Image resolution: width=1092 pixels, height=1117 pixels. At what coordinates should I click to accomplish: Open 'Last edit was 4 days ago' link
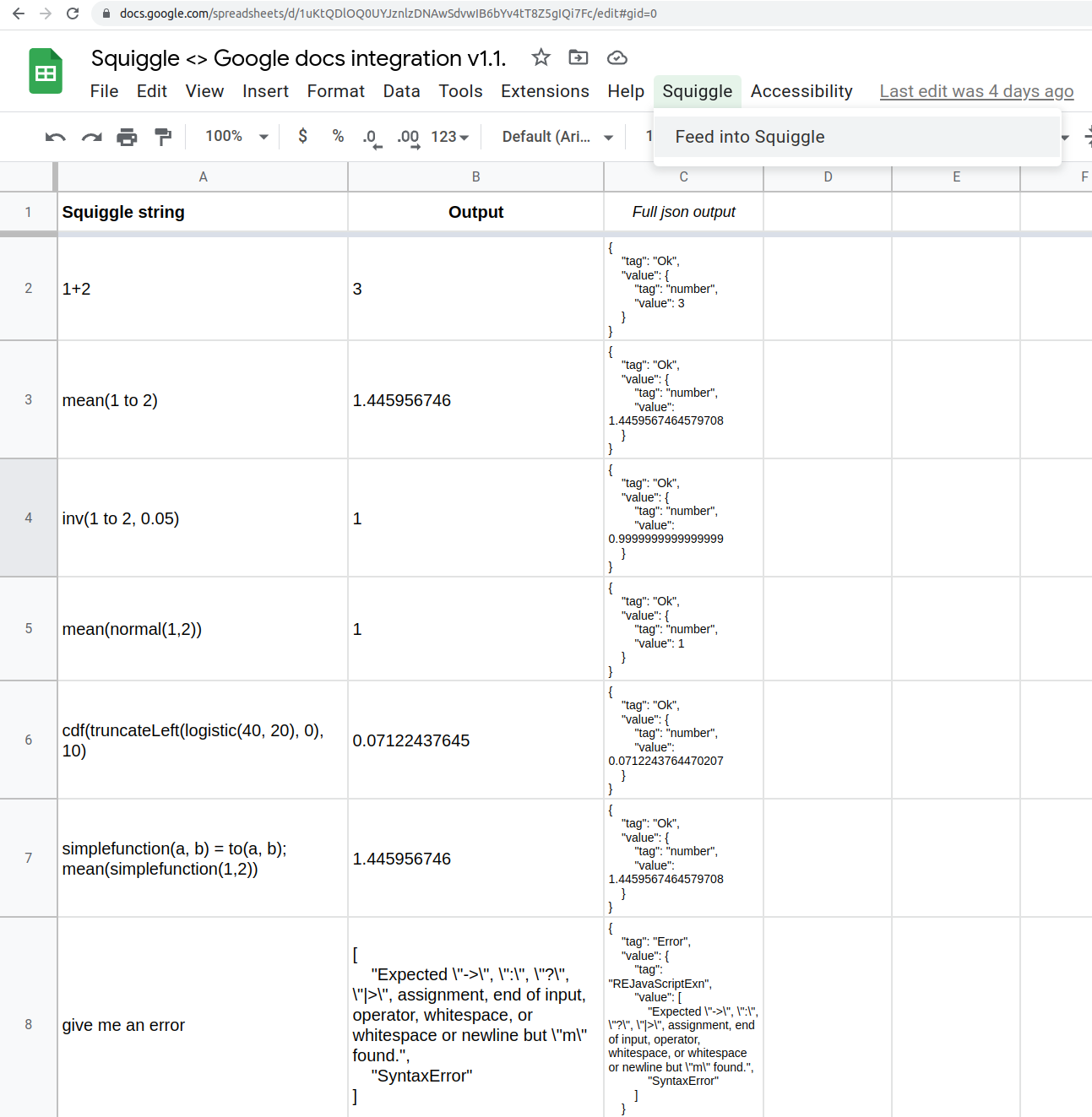coord(976,91)
